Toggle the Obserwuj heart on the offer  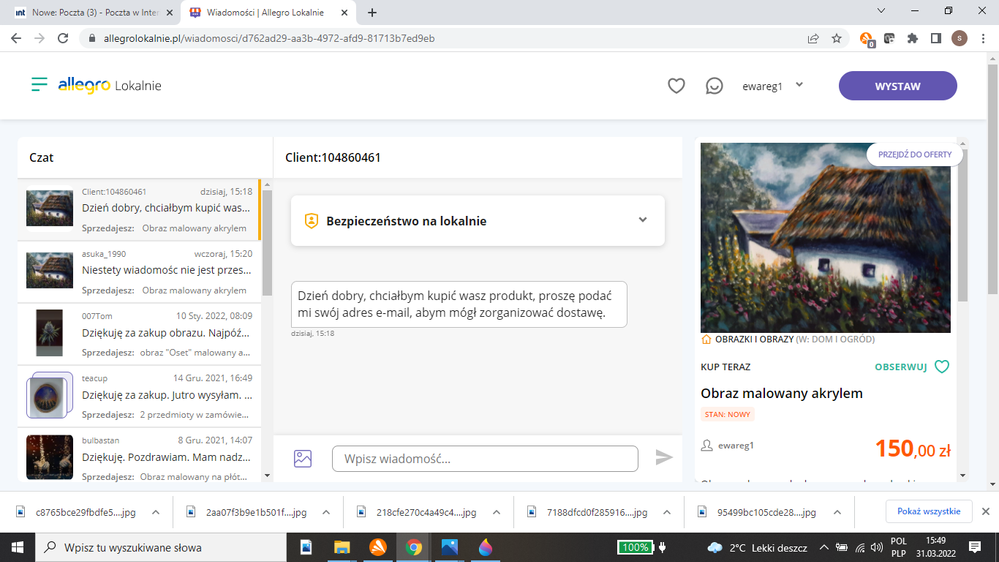point(941,367)
